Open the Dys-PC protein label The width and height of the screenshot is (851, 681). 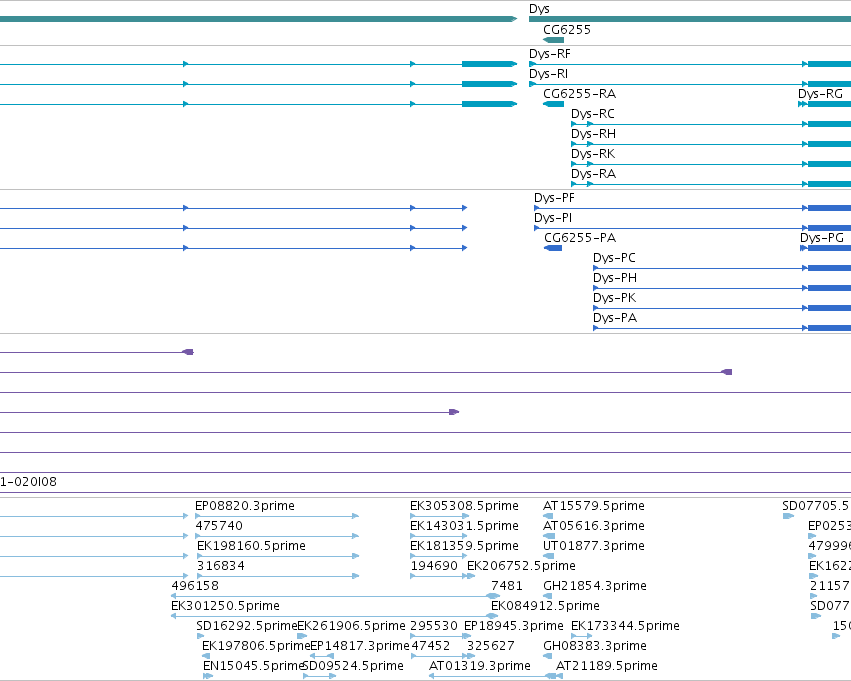point(614,258)
